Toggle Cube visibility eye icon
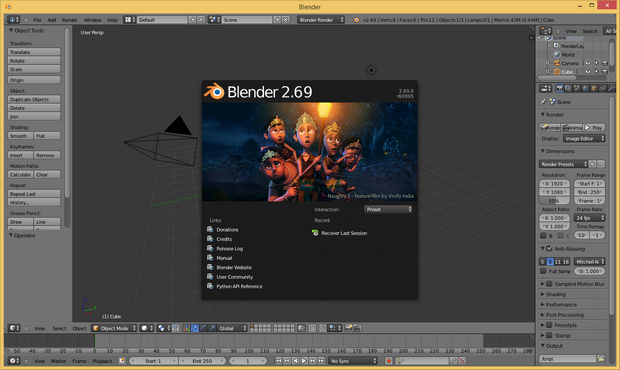620x370 pixels. 588,72
